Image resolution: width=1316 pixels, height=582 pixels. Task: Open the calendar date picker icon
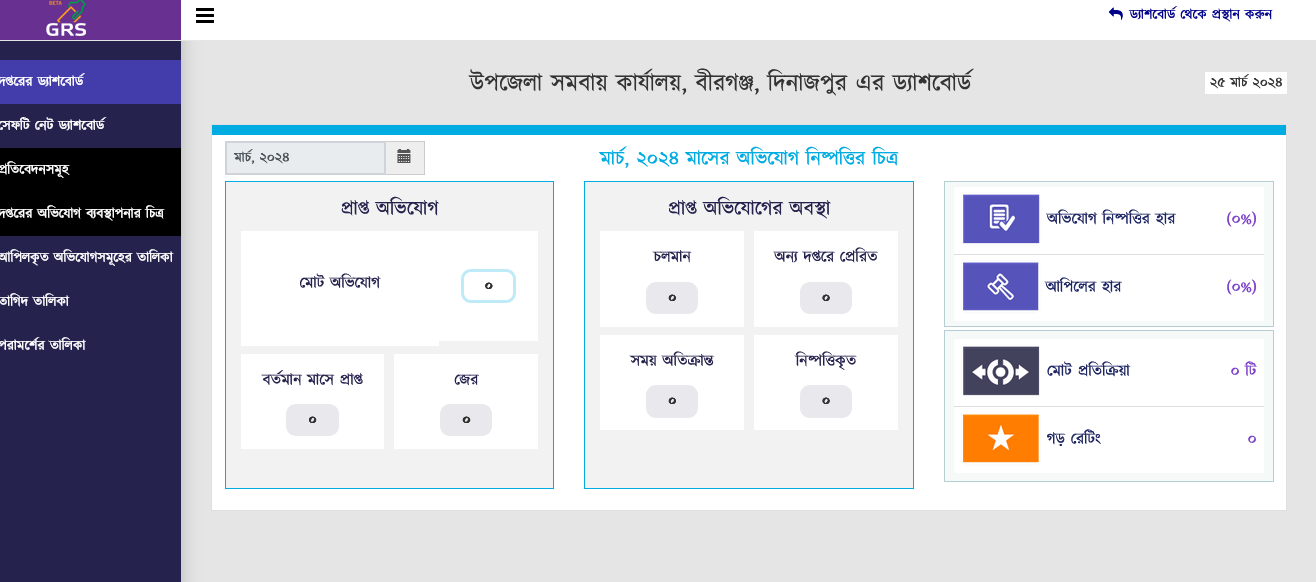[404, 157]
